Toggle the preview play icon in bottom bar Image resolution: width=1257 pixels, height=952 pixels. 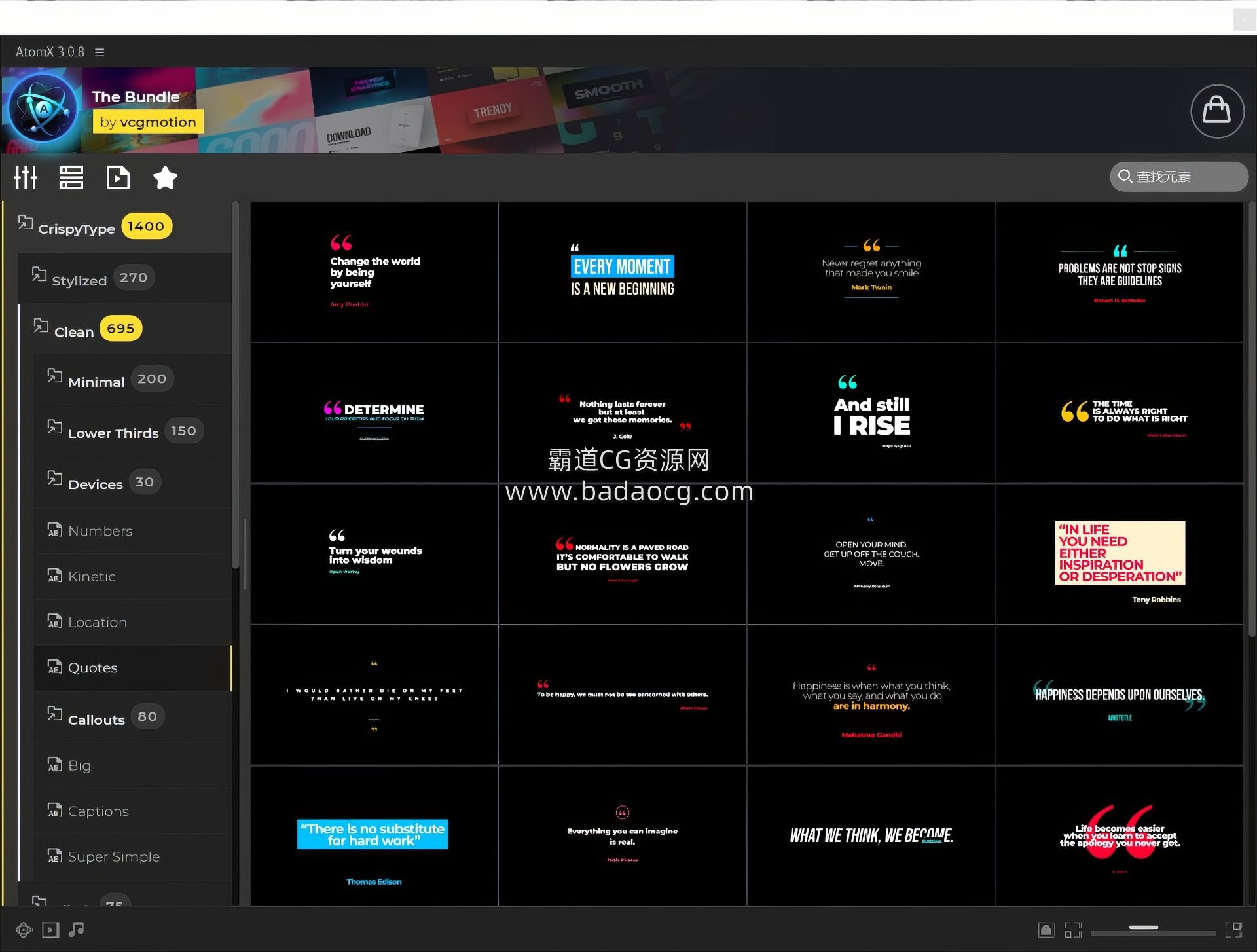[50, 930]
